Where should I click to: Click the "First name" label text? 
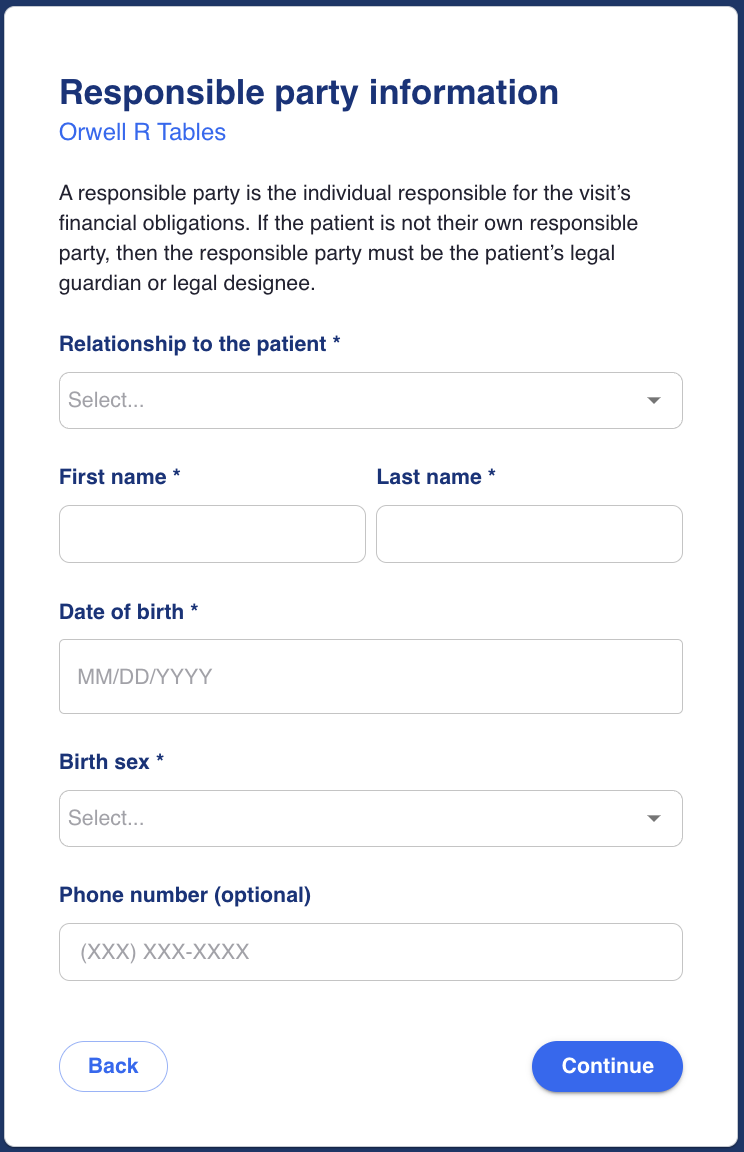click(x=113, y=477)
